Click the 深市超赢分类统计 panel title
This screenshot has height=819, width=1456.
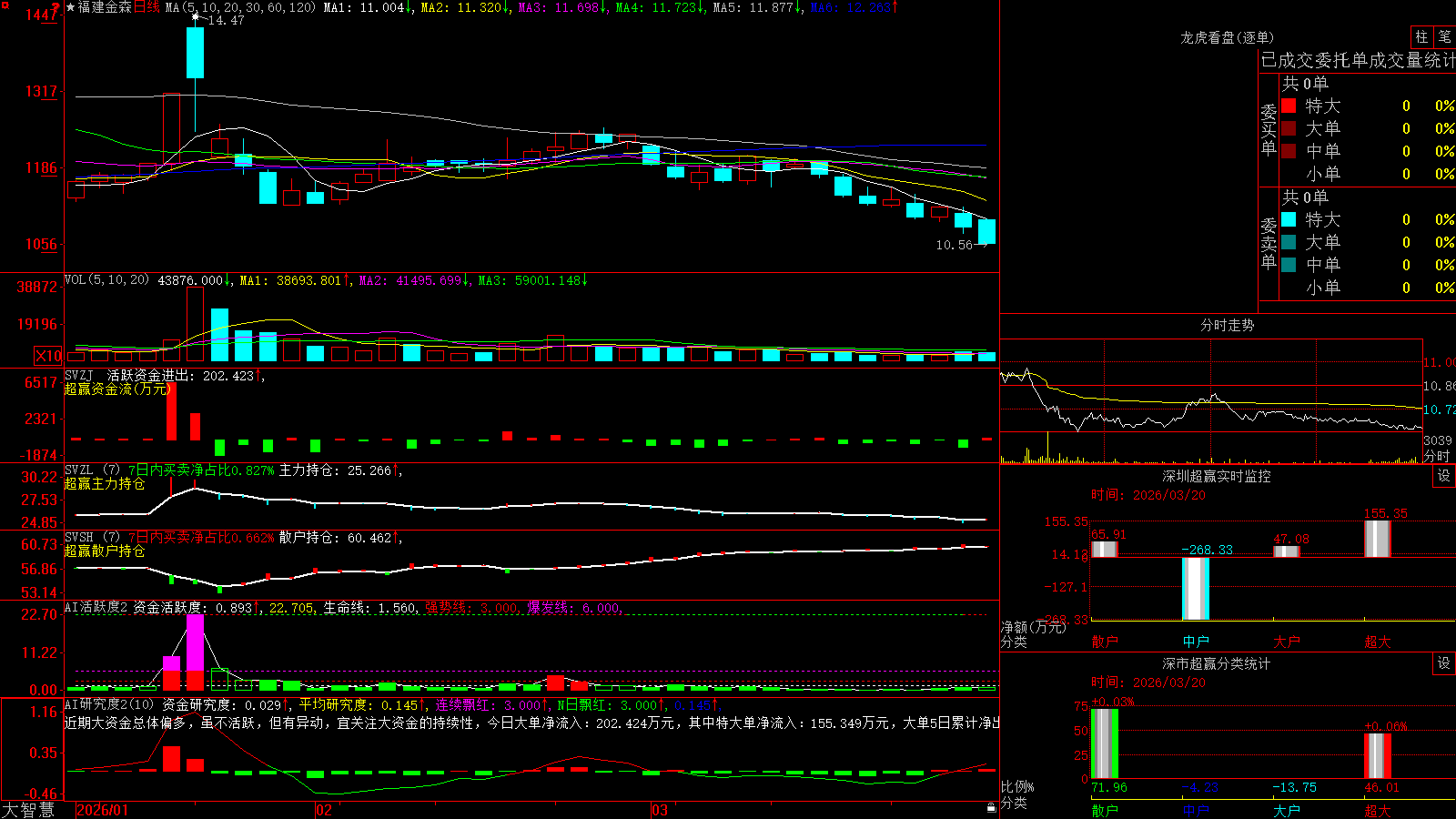1217,663
